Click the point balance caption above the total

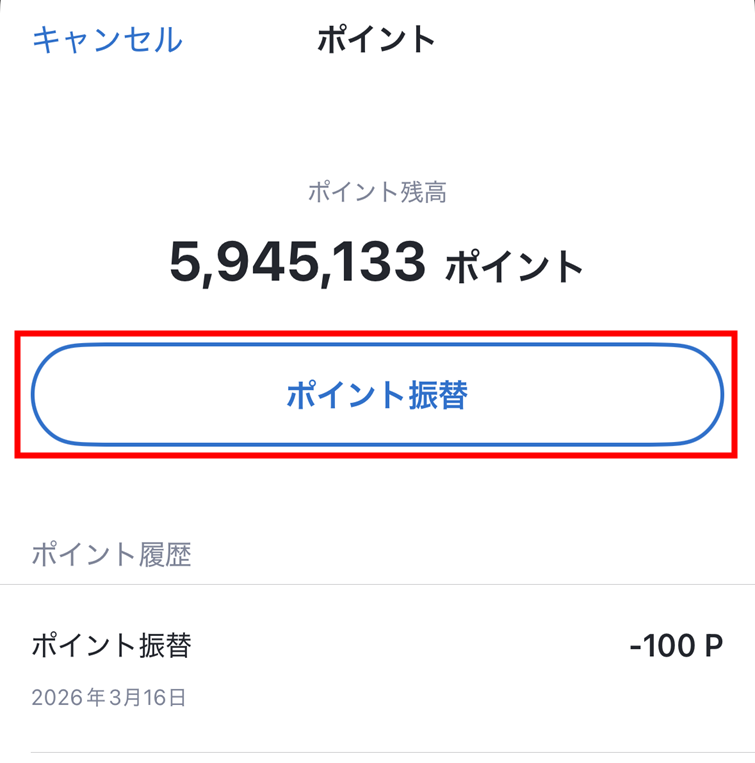click(x=377, y=193)
